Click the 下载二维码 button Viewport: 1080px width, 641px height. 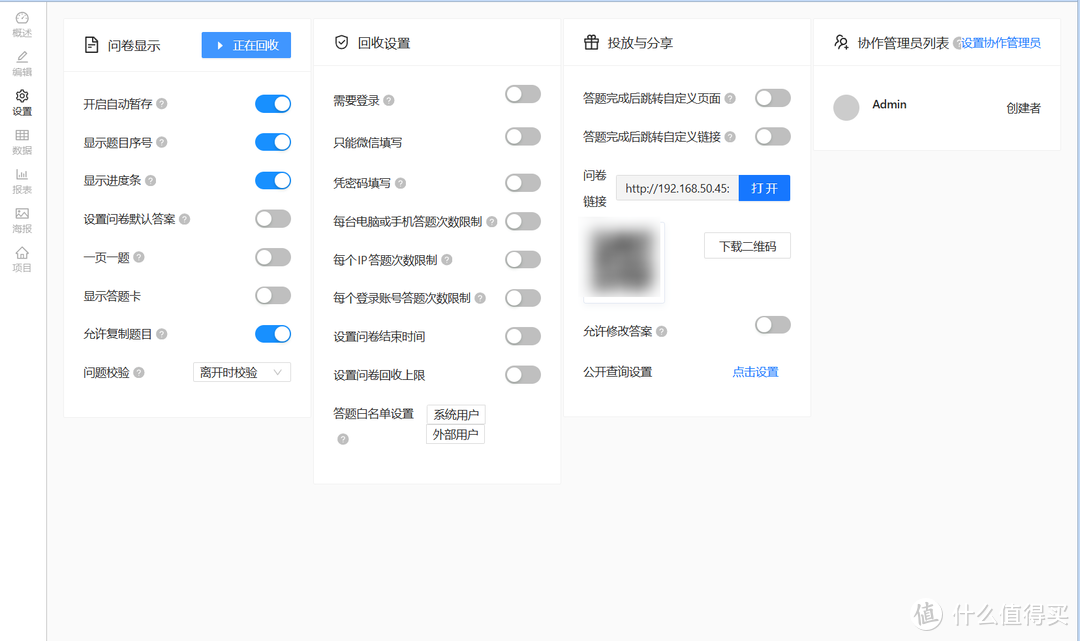747,245
